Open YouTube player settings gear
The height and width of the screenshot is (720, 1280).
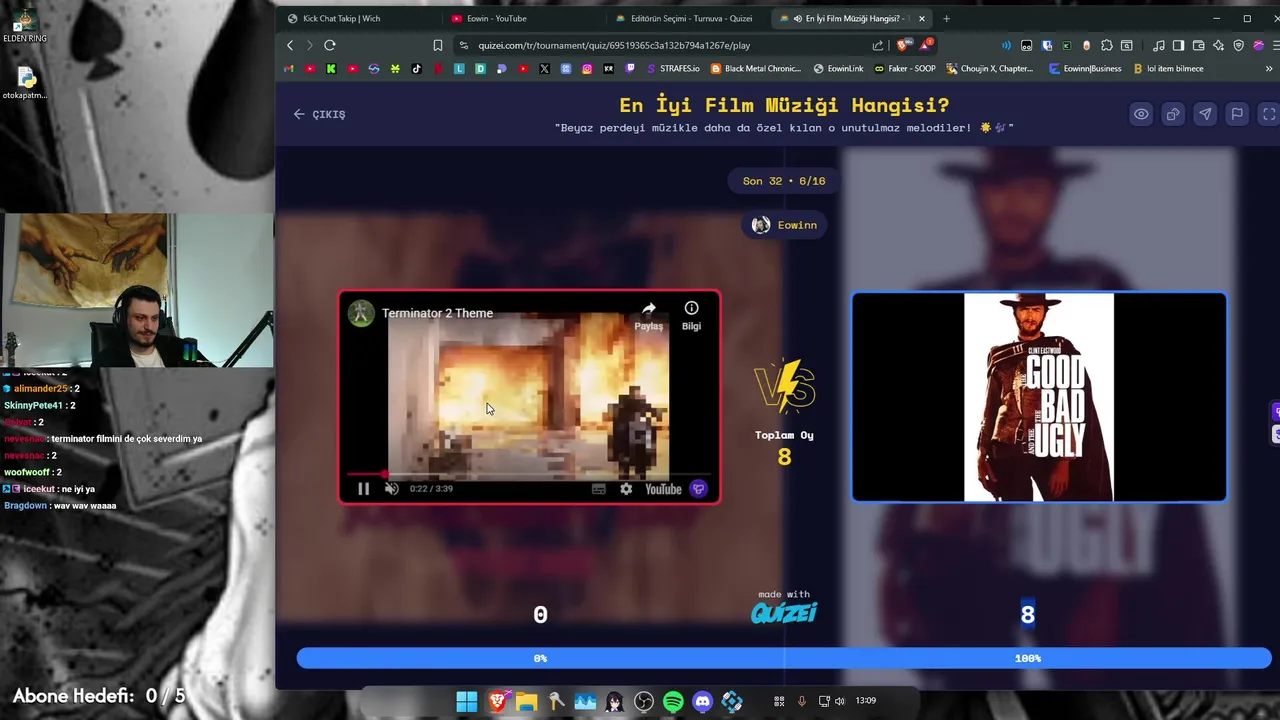[626, 489]
